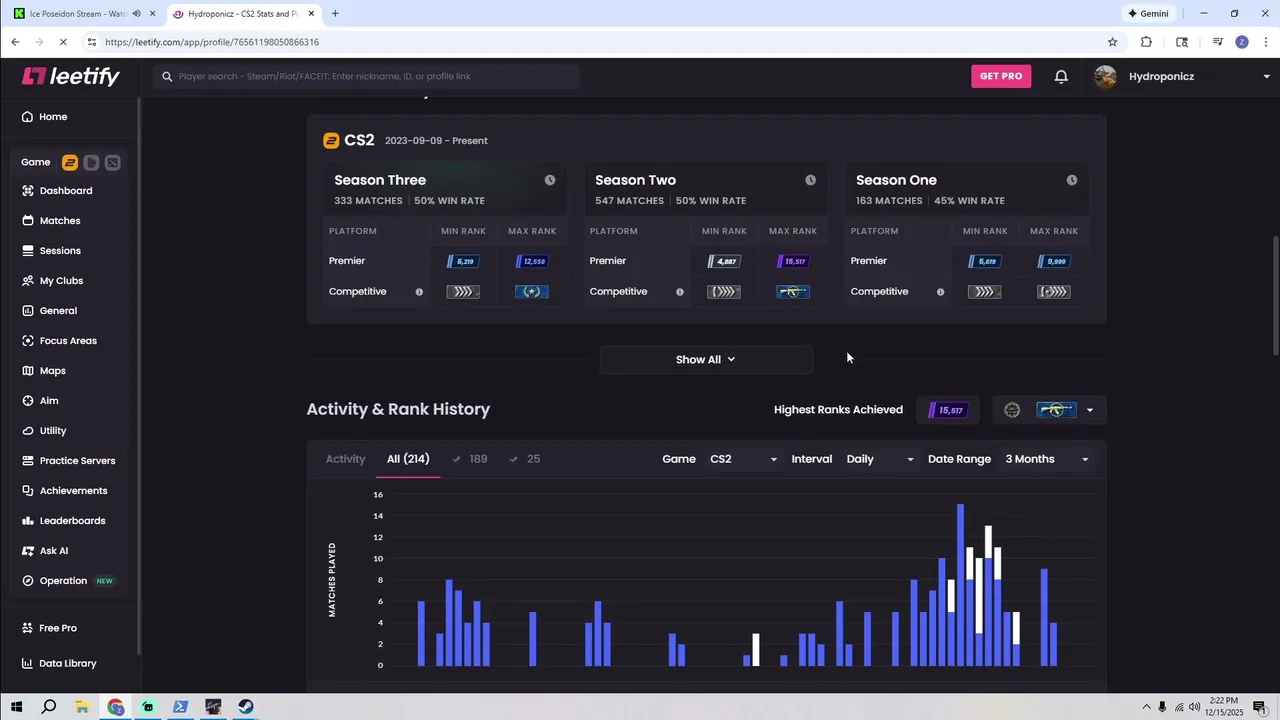Click Season Two Premier max rank 15,517
This screenshot has width=1280, height=720.
click(792, 262)
